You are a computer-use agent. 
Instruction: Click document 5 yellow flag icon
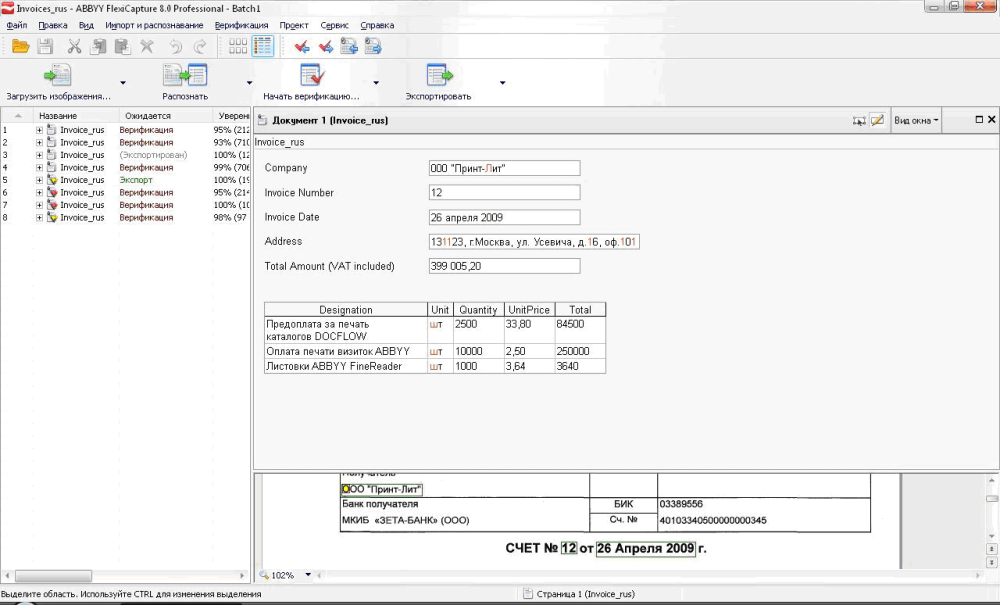[52, 180]
